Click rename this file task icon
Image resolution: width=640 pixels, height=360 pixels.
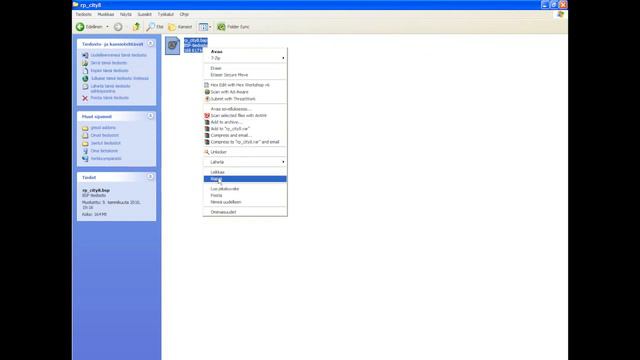click(x=85, y=55)
